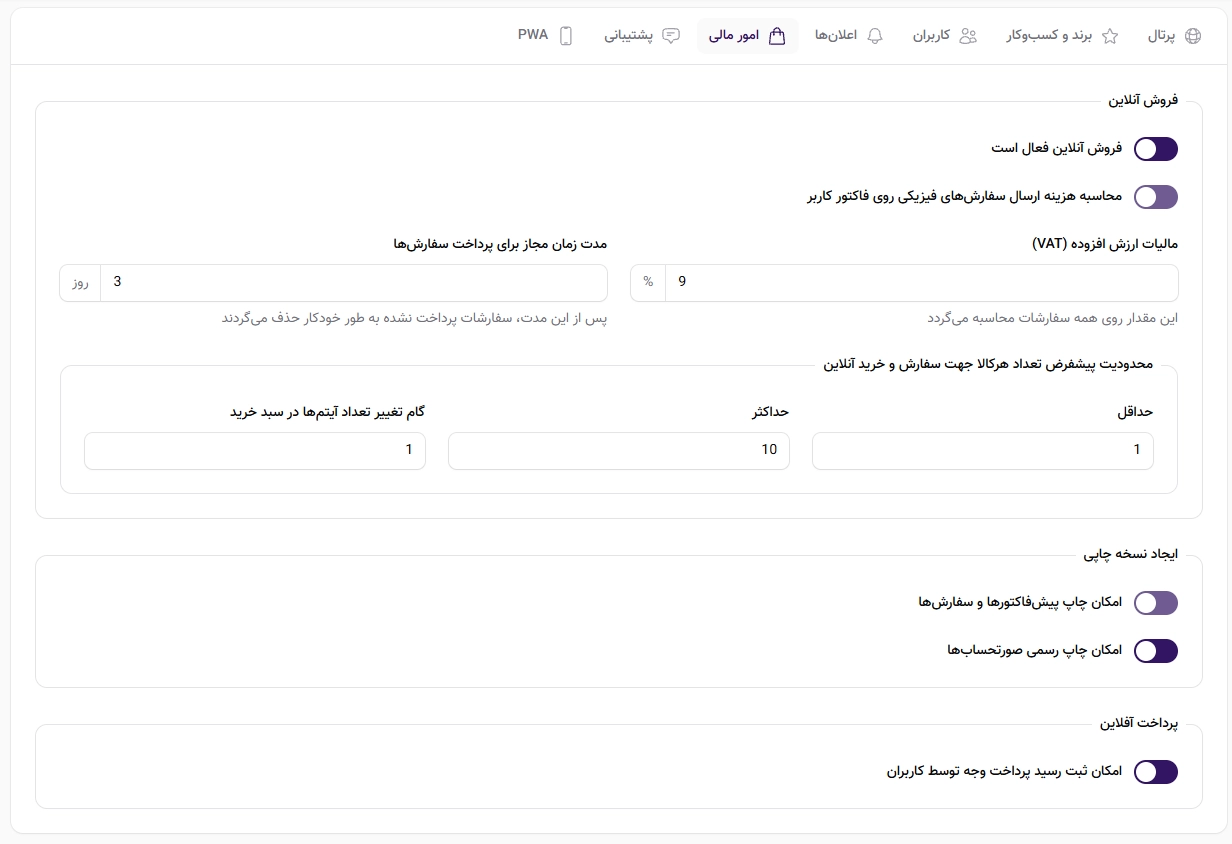Select the امور مالی tab

pos(748,36)
